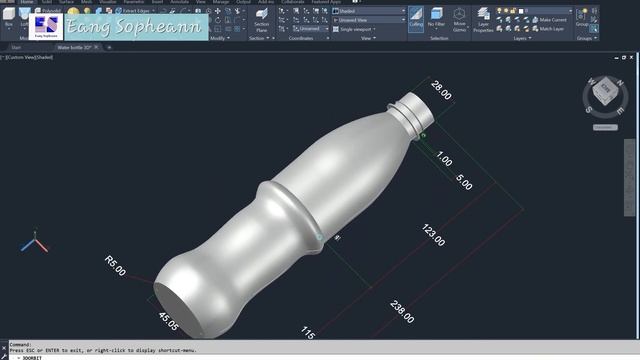This screenshot has width=640, height=360.
Task: Open the Annotate ribbon tab
Action: coord(179,2)
